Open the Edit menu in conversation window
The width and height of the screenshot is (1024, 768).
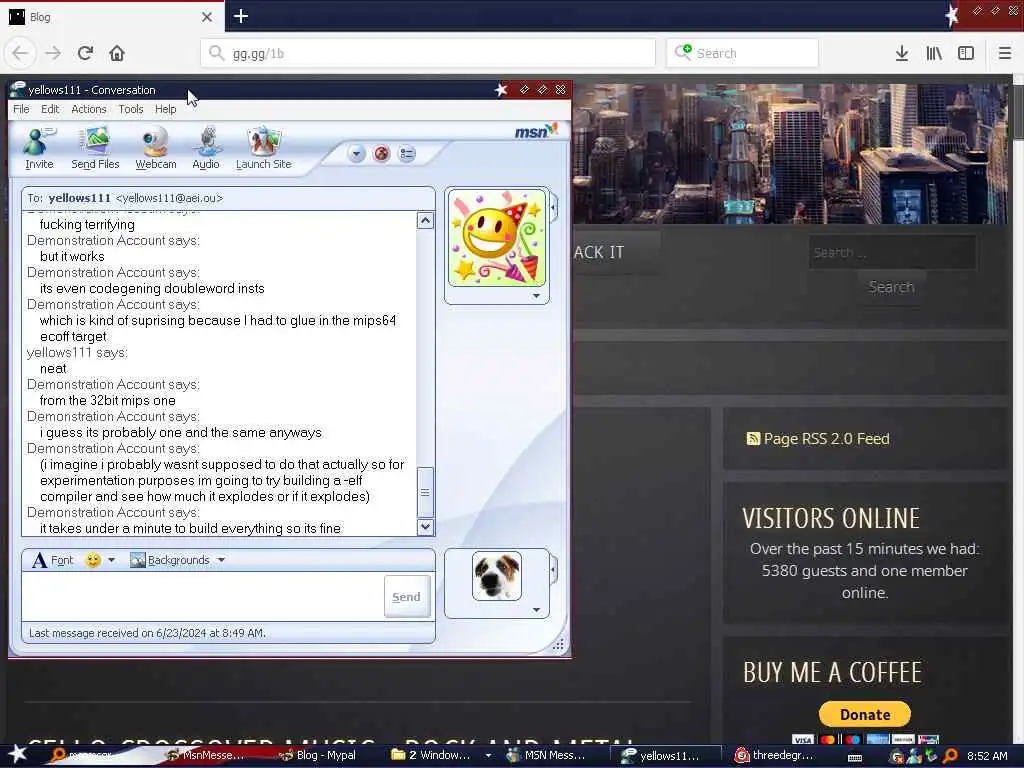[50, 109]
